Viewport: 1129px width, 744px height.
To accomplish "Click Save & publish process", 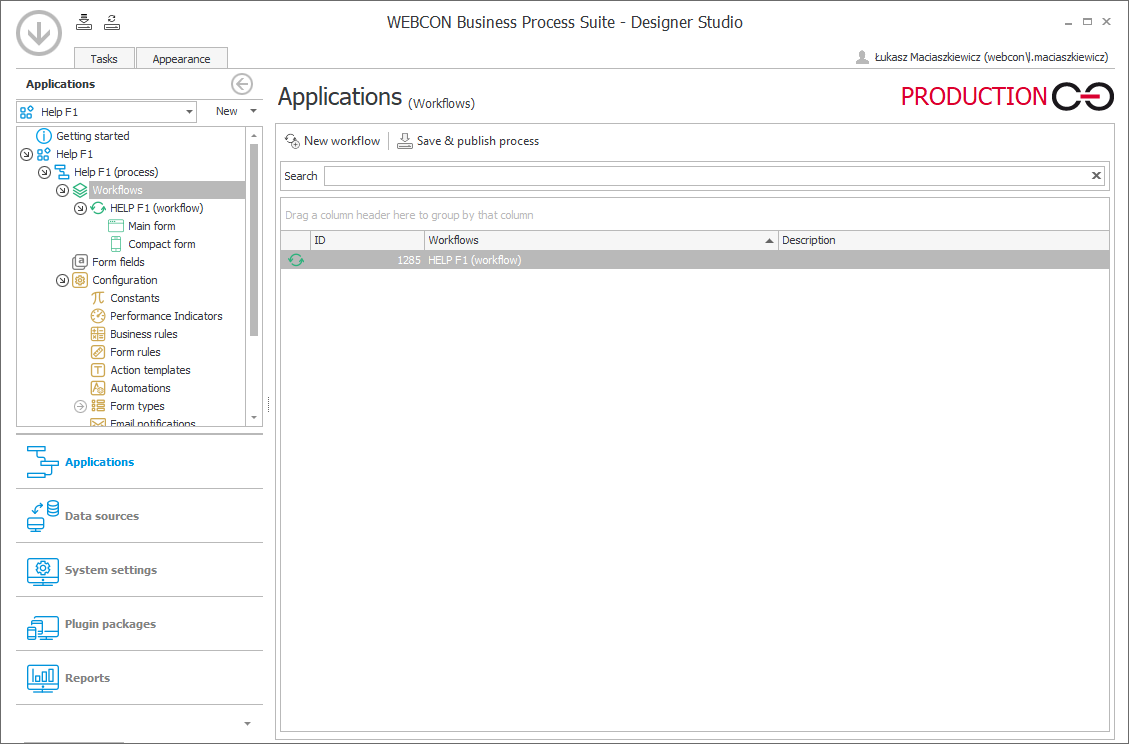I will point(468,141).
